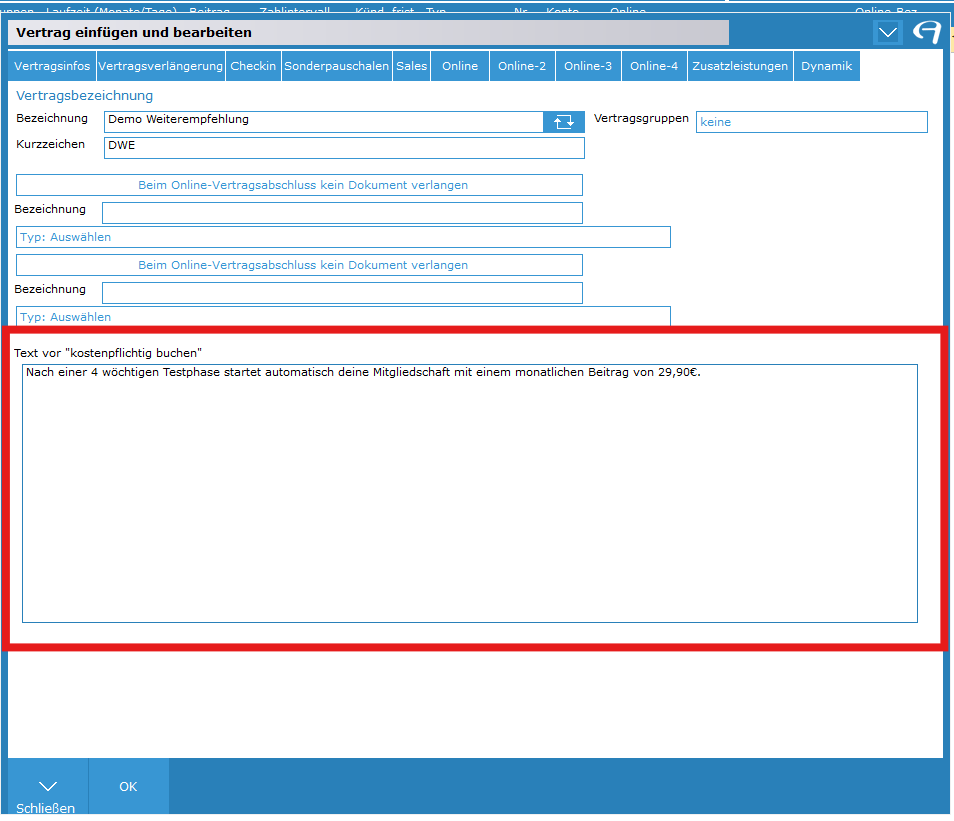Viewport: 954px width, 821px height.
Task: Open second 'Typ: Auswählen' dropdown
Action: click(x=343, y=316)
